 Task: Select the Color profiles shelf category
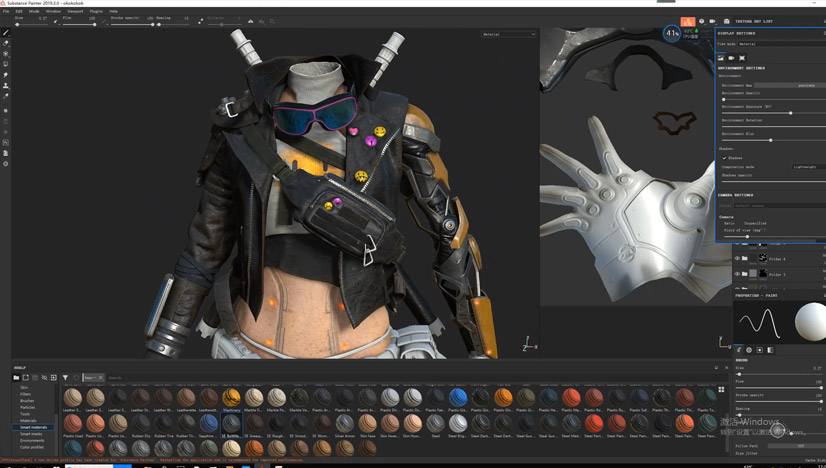click(x=32, y=447)
